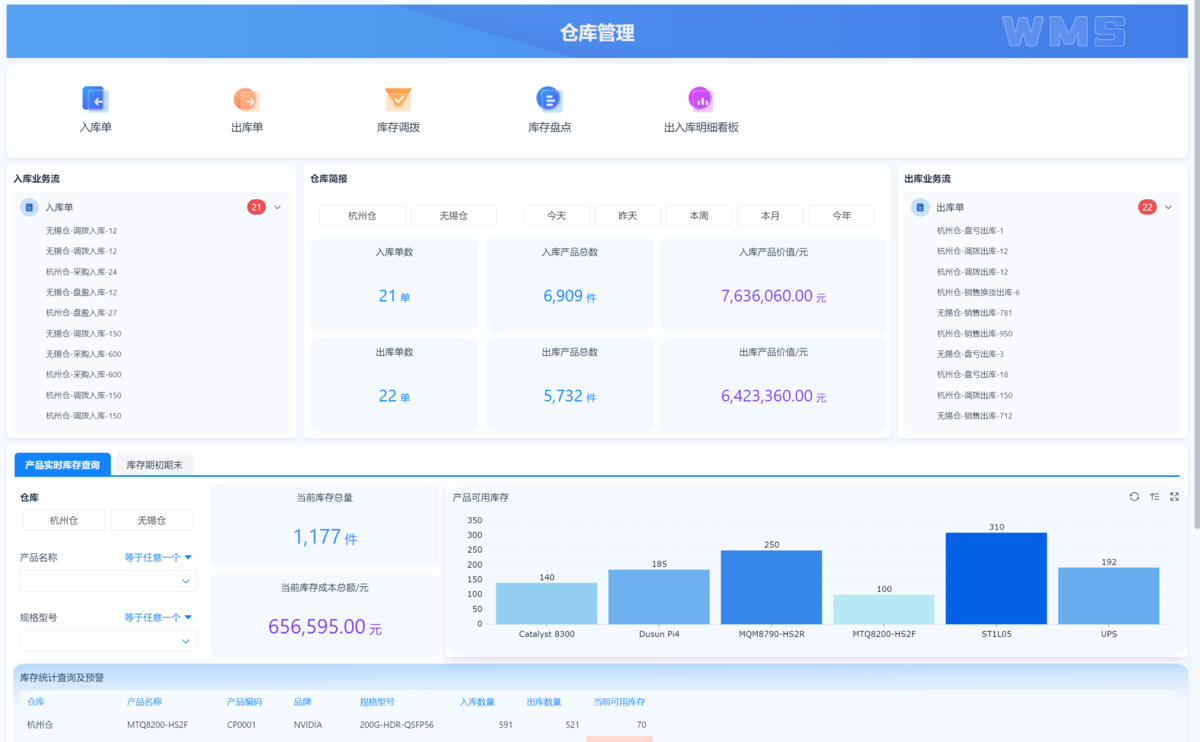The image size is (1200, 742).
Task: Open 无锡仓-采购入库-600 entry
Action: coord(83,354)
